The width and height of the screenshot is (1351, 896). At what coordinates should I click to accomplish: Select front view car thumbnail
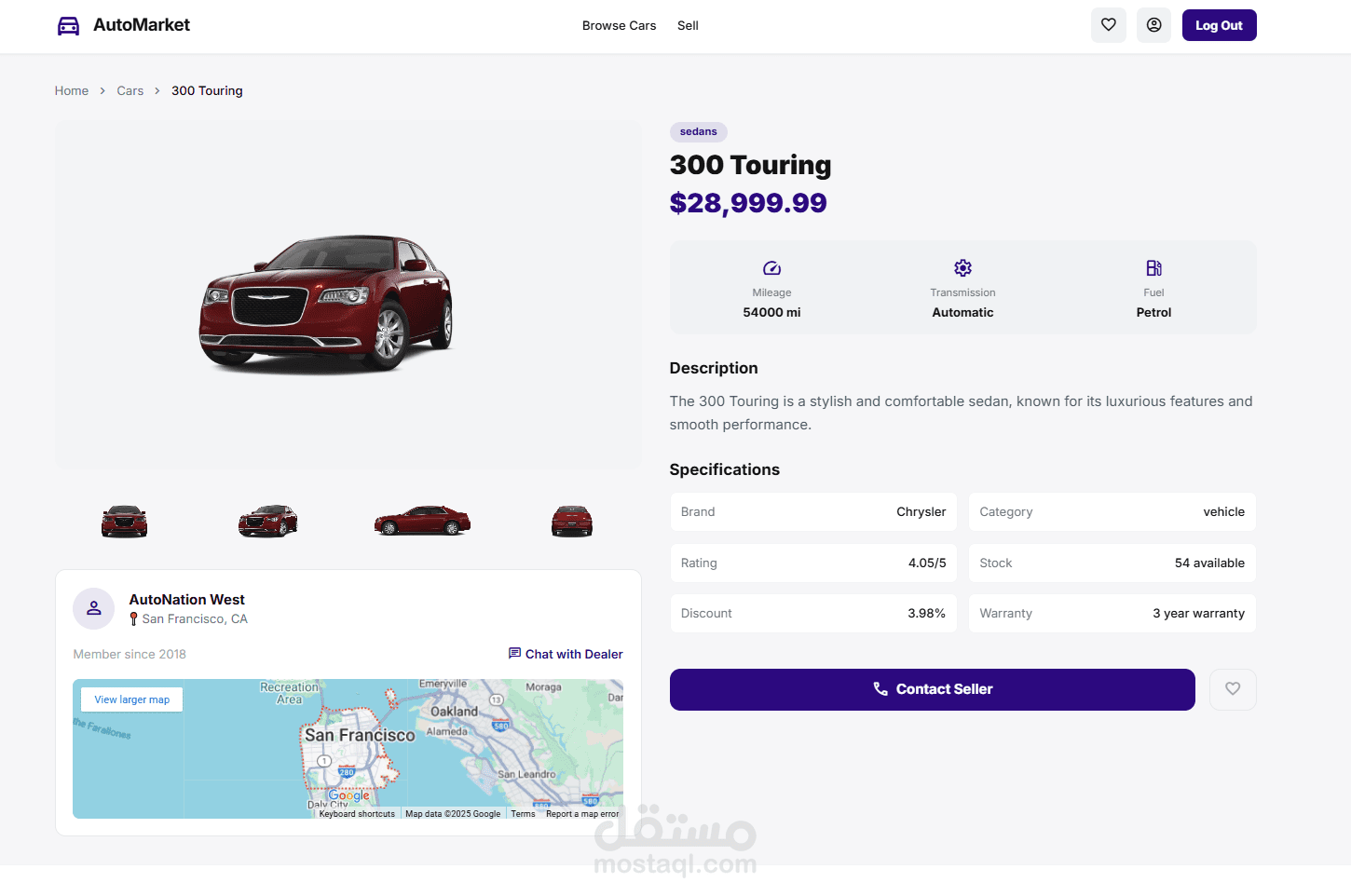(124, 522)
